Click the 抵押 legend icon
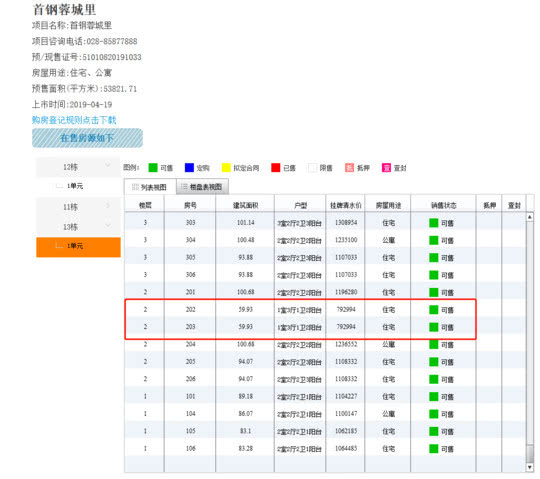Viewport: 540px width, 479px height. click(349, 168)
